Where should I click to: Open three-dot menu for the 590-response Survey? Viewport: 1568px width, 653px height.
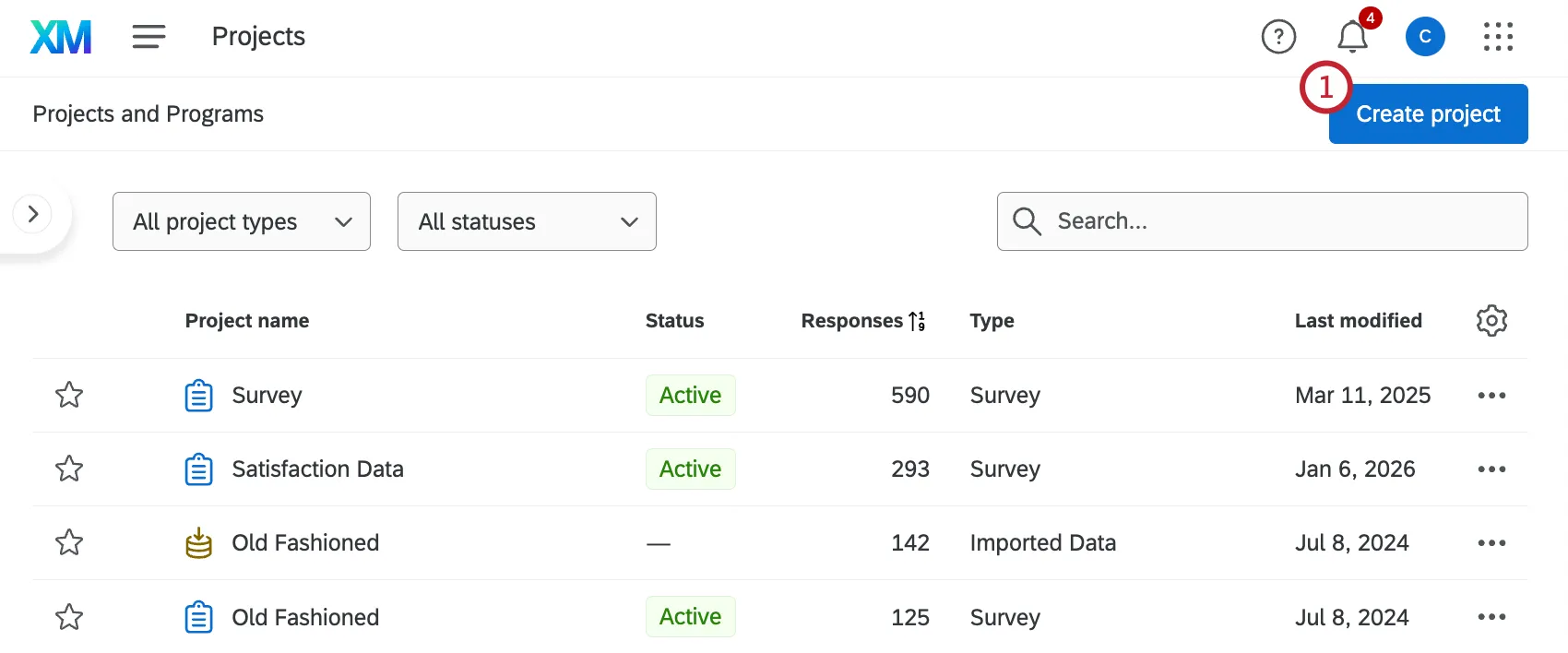1491,396
